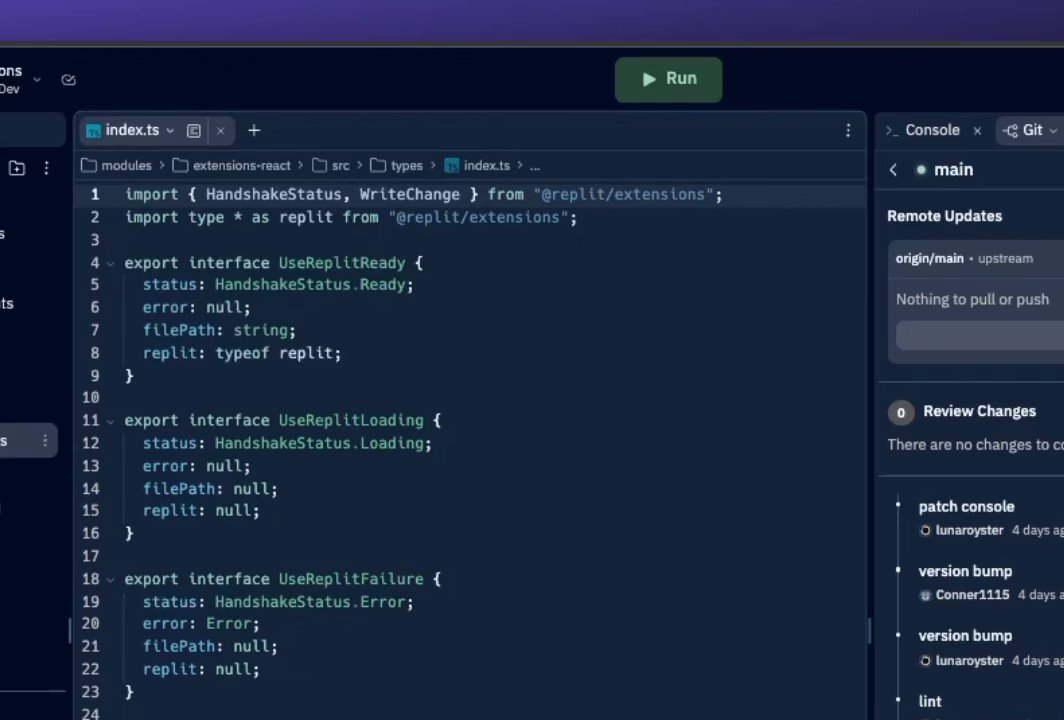Close the index.ts tab

pos(221,131)
